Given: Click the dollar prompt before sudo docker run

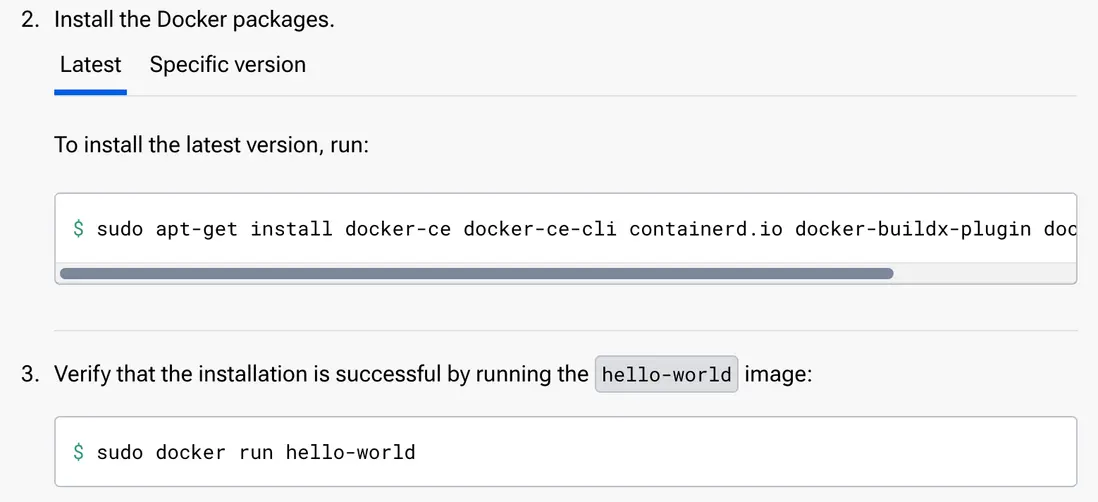Looking at the screenshot, I should click(78, 452).
